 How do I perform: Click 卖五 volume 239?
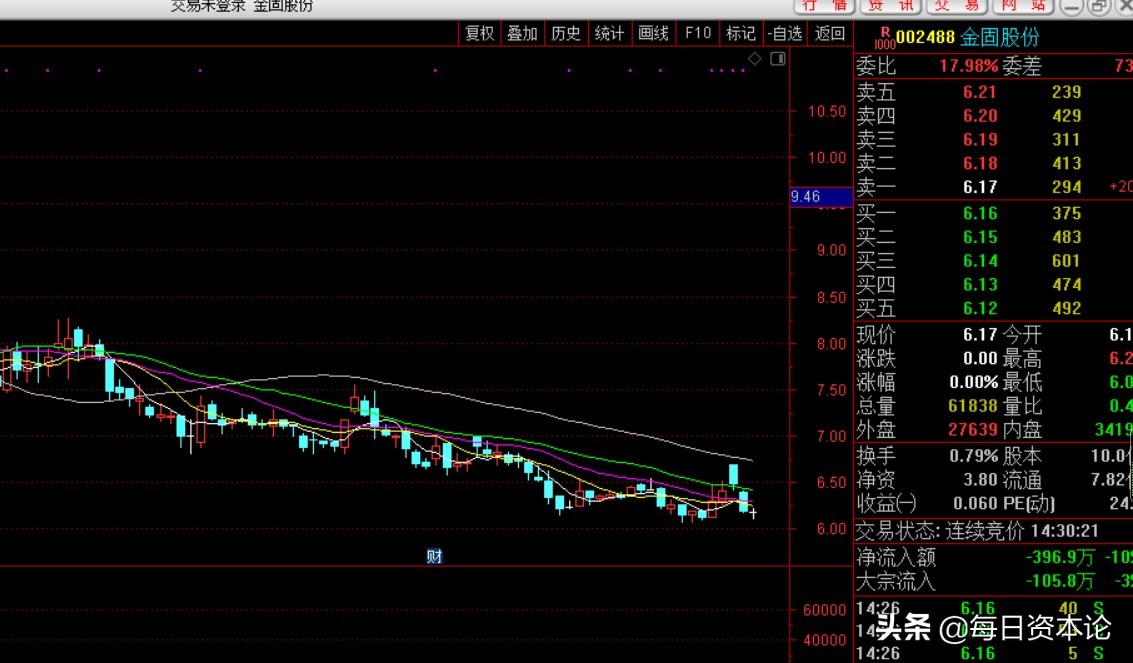pos(1067,92)
